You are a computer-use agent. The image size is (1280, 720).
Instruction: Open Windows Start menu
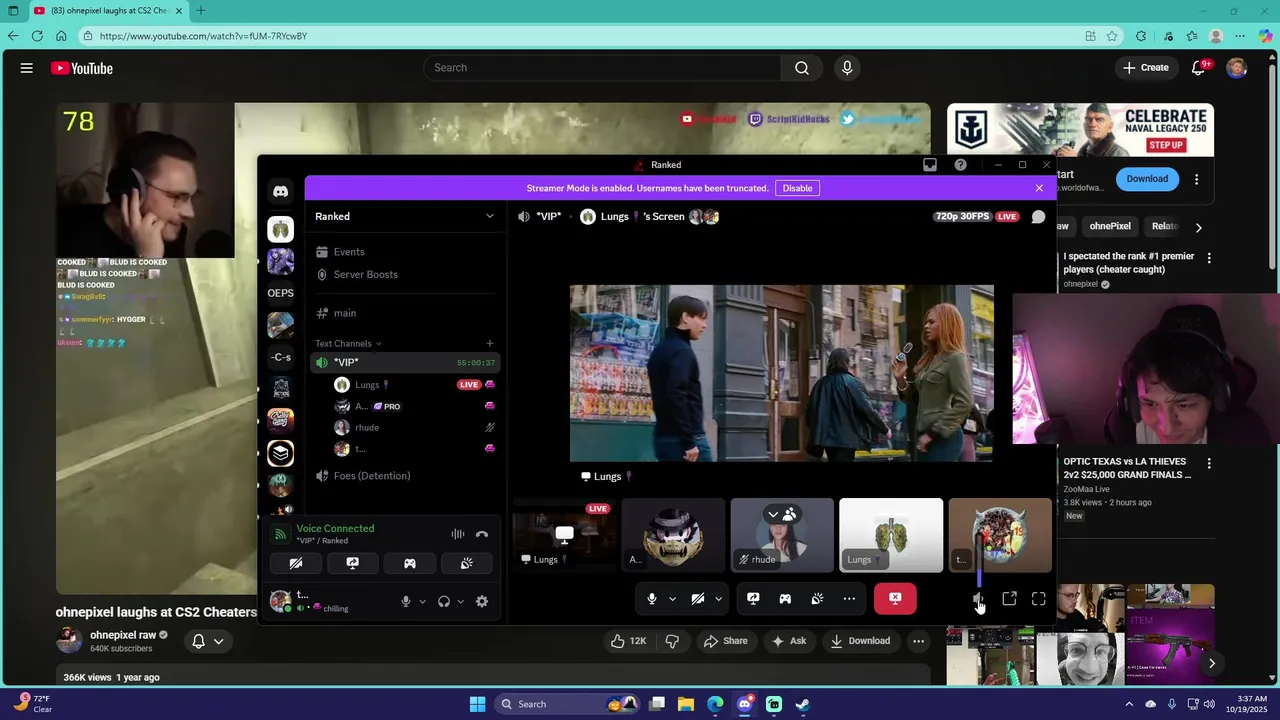(x=477, y=704)
